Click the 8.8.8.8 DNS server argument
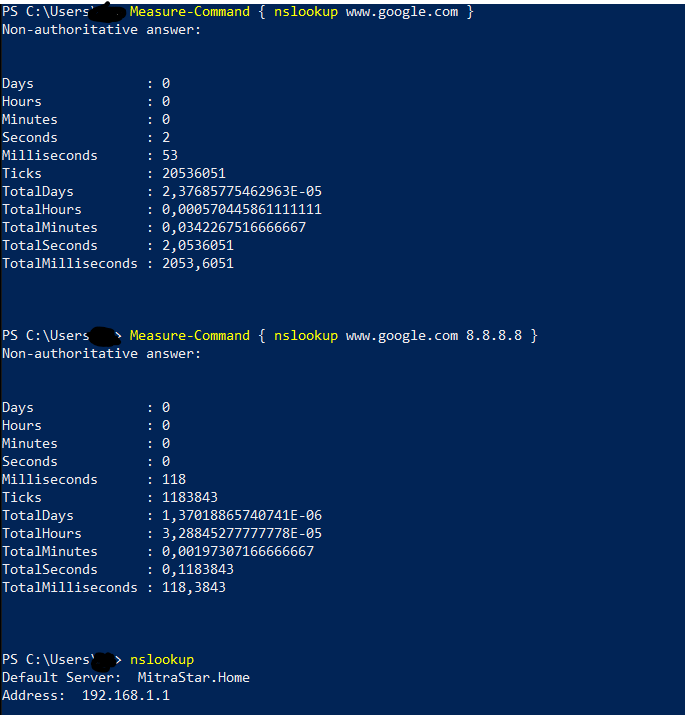 pos(494,336)
